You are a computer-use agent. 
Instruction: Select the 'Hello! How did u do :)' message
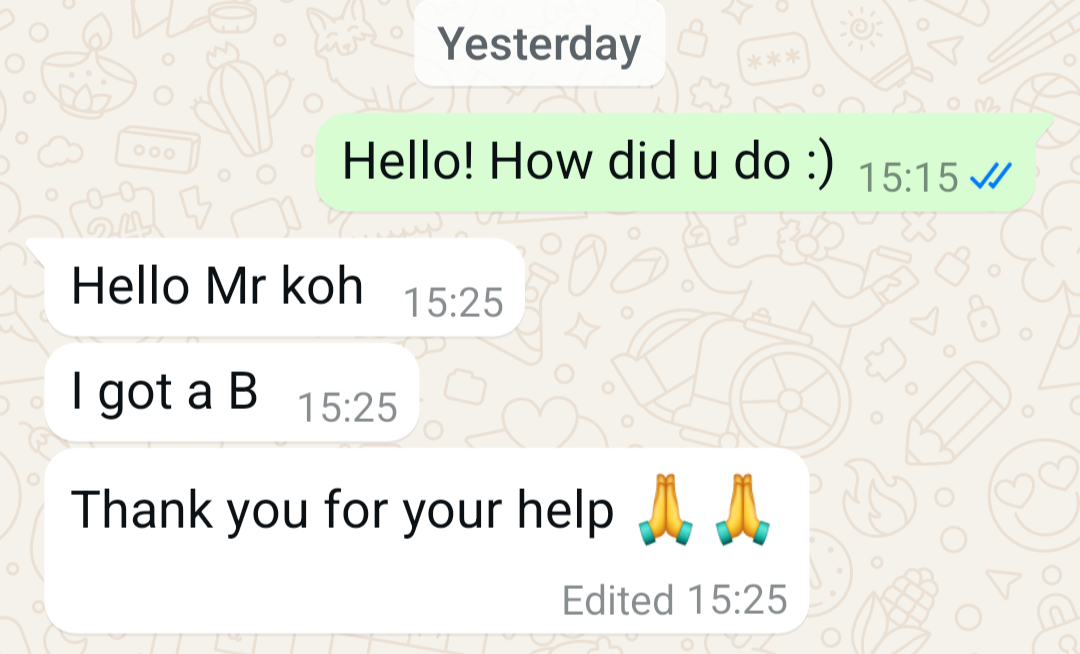676,162
